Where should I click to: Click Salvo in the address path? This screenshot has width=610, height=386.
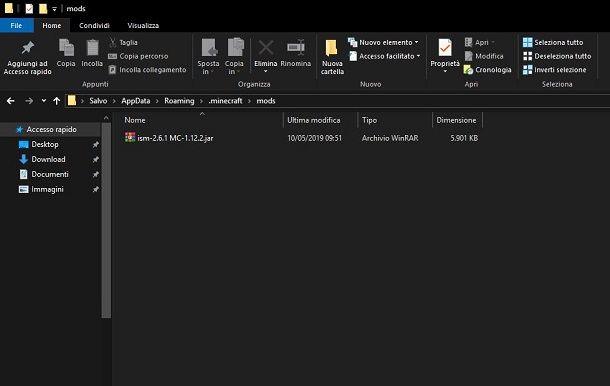[x=98, y=101]
